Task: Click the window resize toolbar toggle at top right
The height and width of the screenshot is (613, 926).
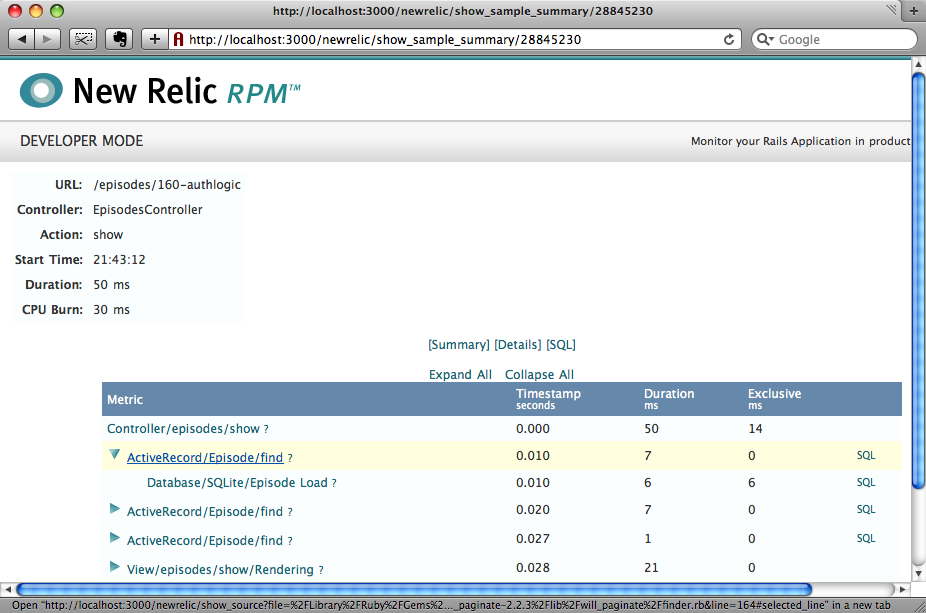Action: tap(891, 9)
